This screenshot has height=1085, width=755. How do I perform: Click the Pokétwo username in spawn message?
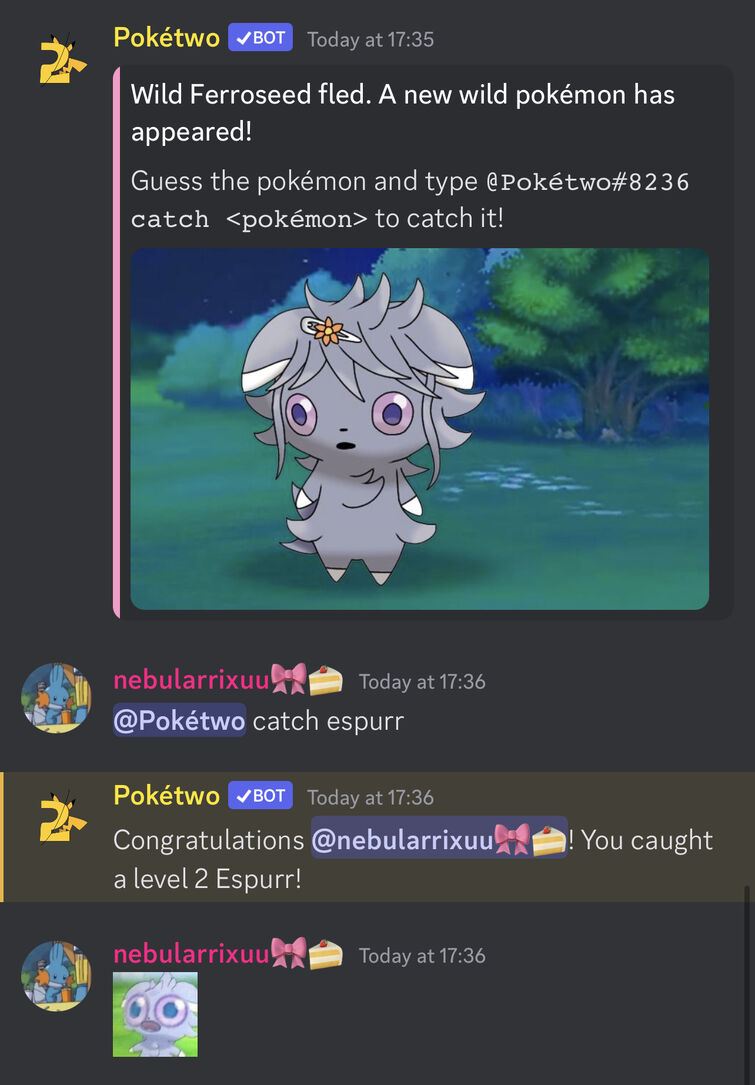pos(166,37)
